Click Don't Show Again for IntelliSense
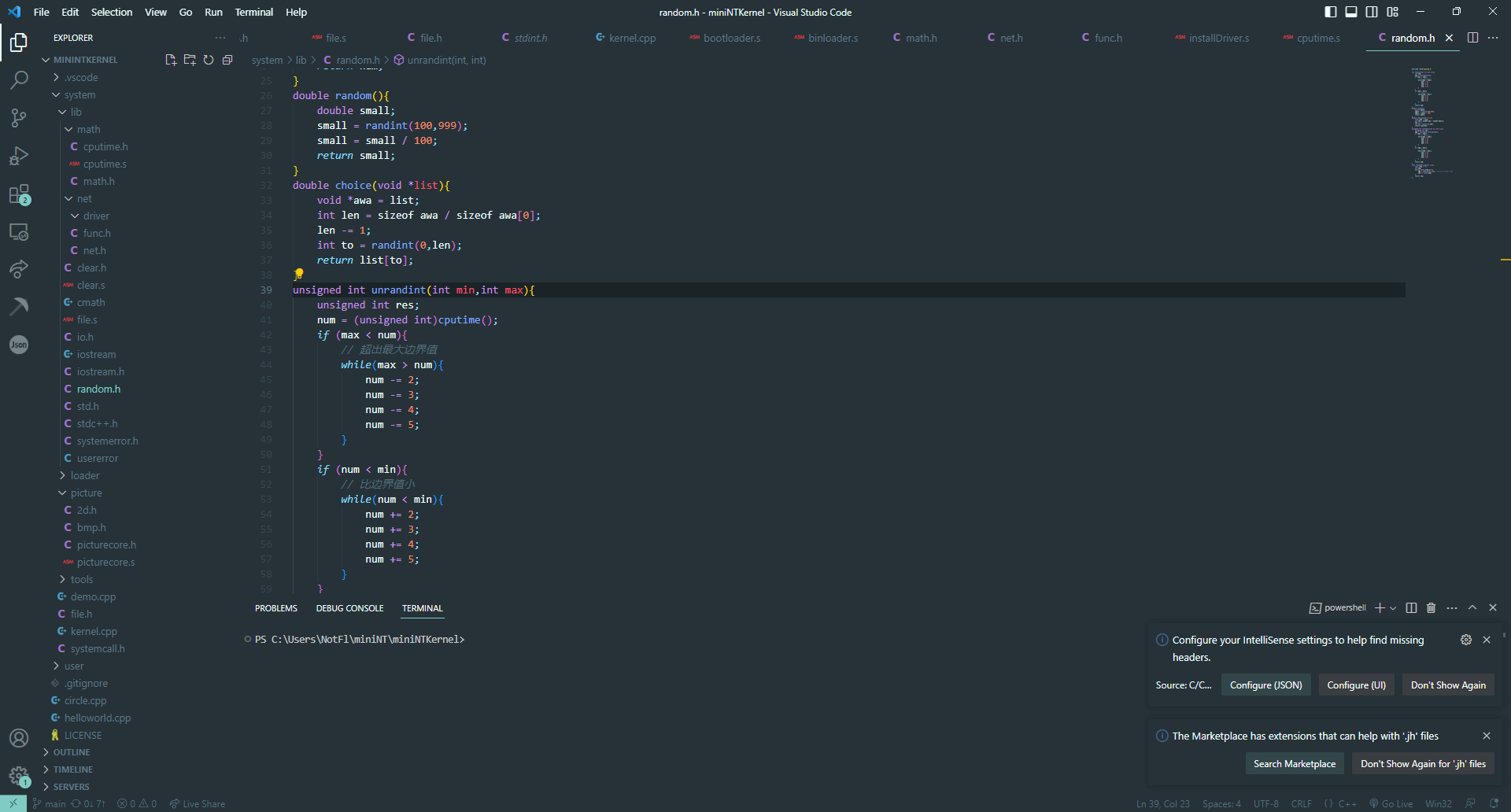1511x812 pixels. [1448, 685]
